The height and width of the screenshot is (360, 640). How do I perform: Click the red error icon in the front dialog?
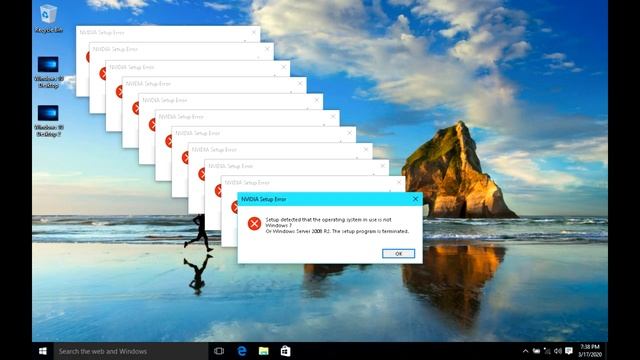coord(254,223)
